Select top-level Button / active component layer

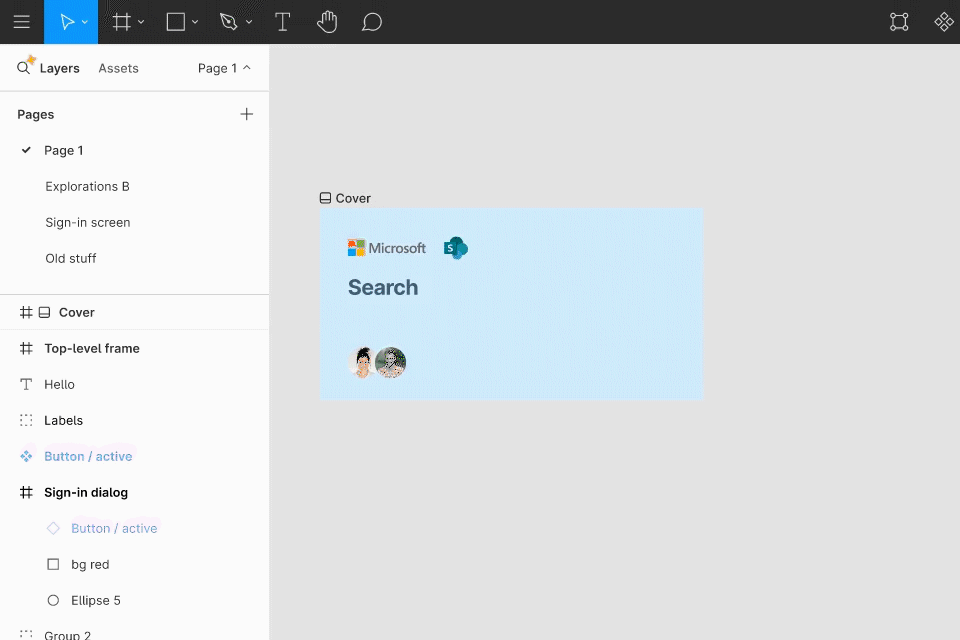click(x=134, y=456)
